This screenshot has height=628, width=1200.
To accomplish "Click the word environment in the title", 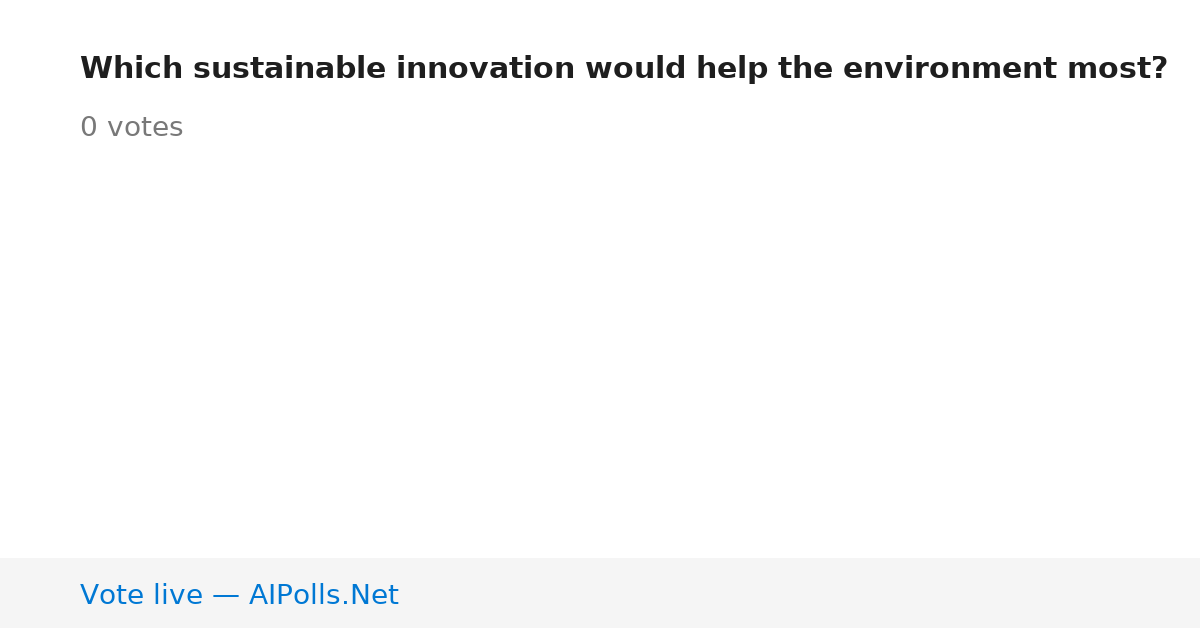I will pyautogui.click(x=950, y=69).
